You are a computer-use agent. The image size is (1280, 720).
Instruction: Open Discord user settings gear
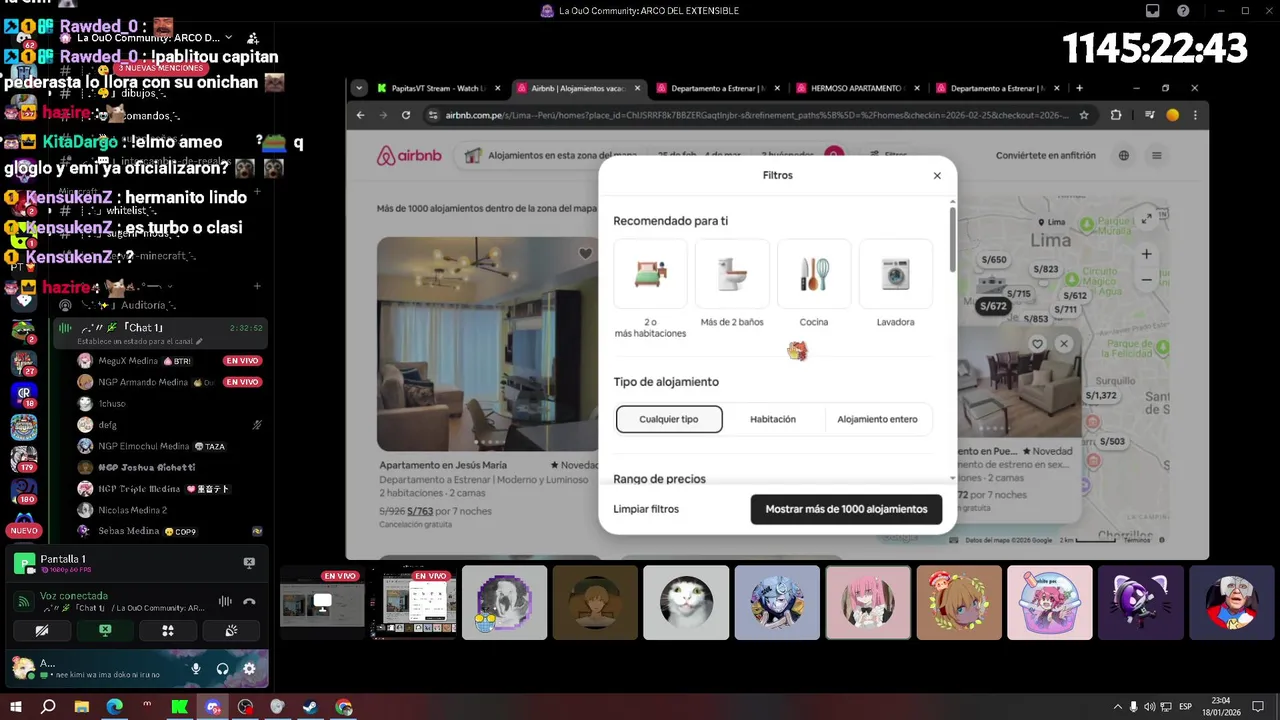click(x=249, y=669)
